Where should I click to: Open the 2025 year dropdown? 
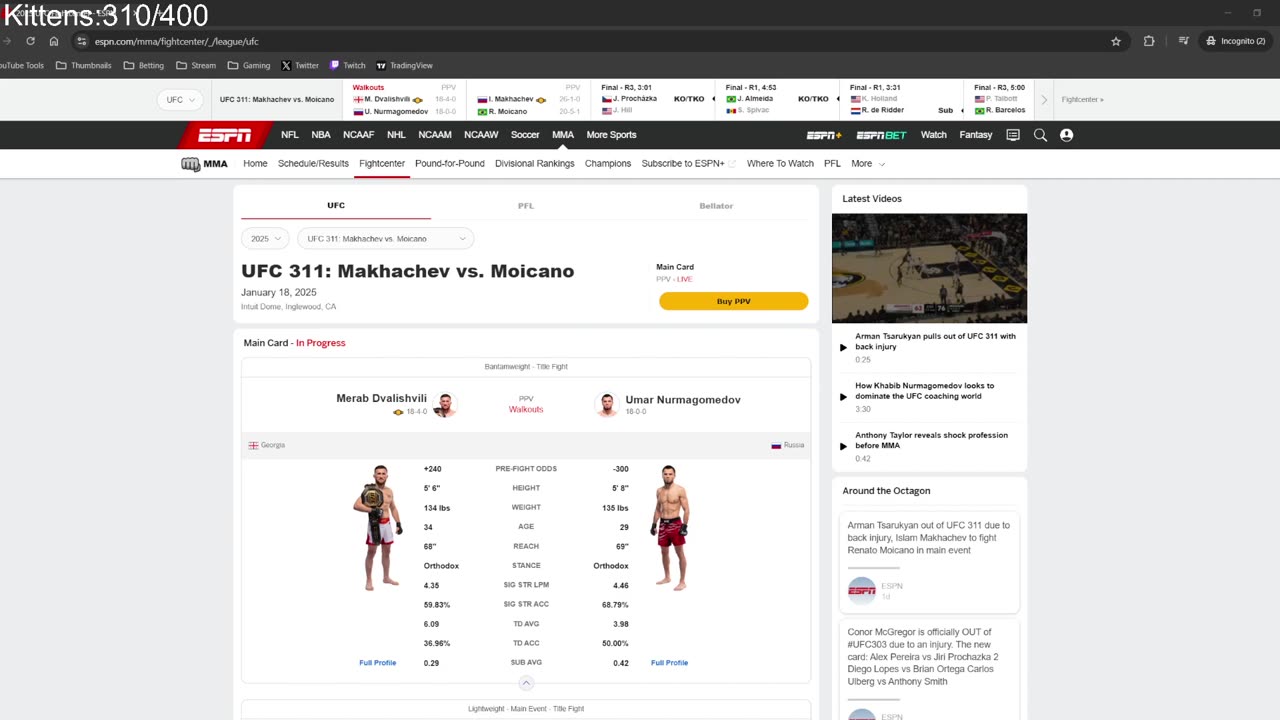click(x=265, y=239)
